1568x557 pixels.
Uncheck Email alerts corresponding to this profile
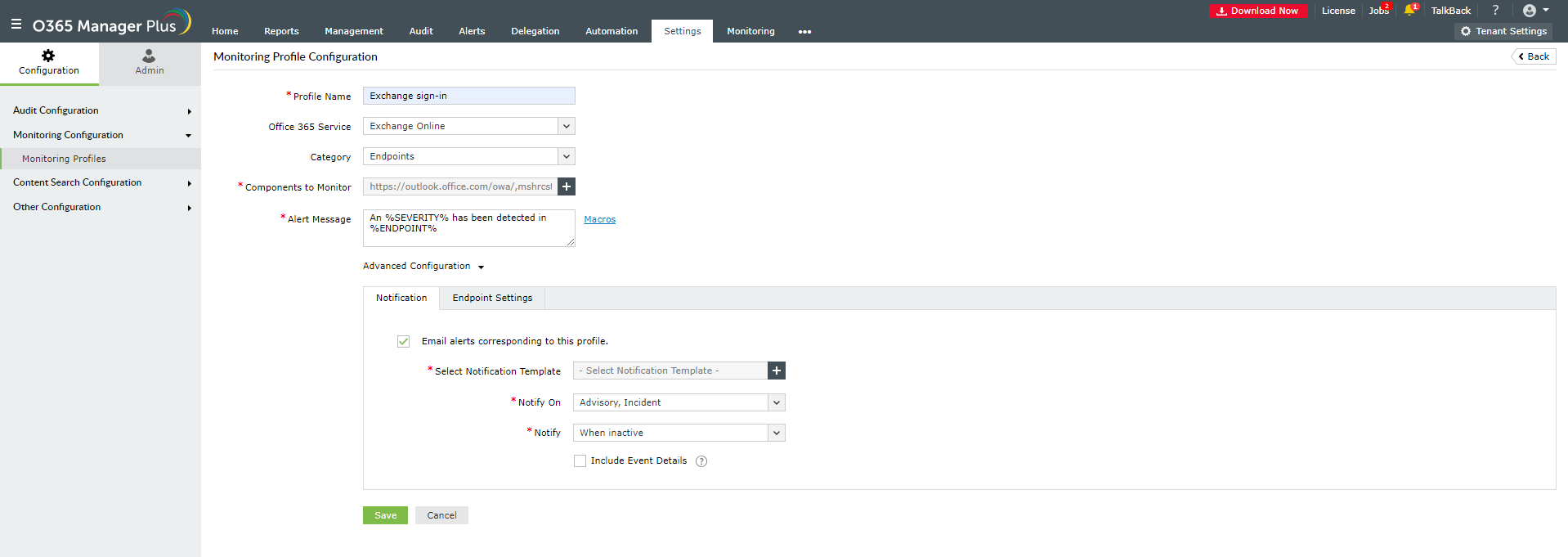point(403,341)
